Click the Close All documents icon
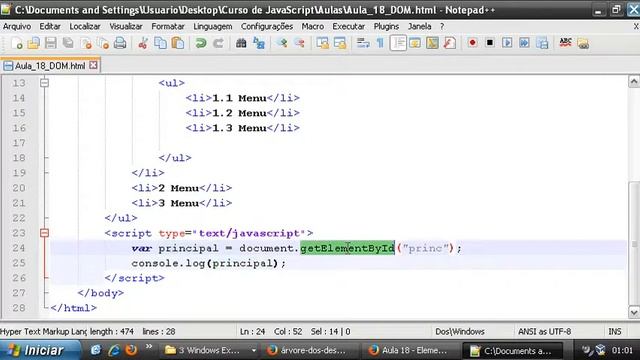Image resolution: width=640 pixels, height=360 pixels. coord(103,43)
